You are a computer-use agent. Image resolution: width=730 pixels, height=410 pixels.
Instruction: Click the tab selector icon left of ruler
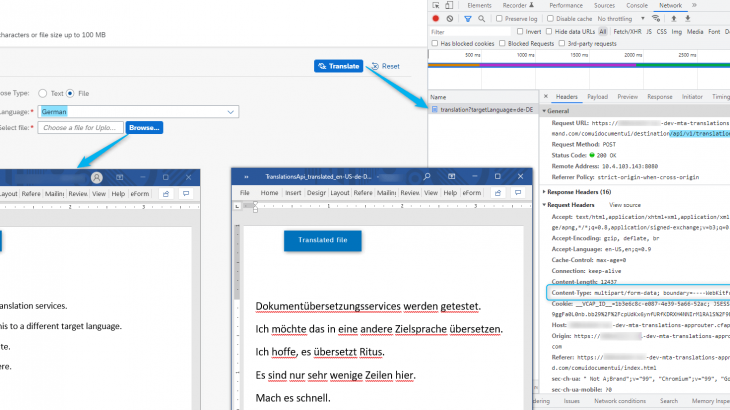point(237,206)
